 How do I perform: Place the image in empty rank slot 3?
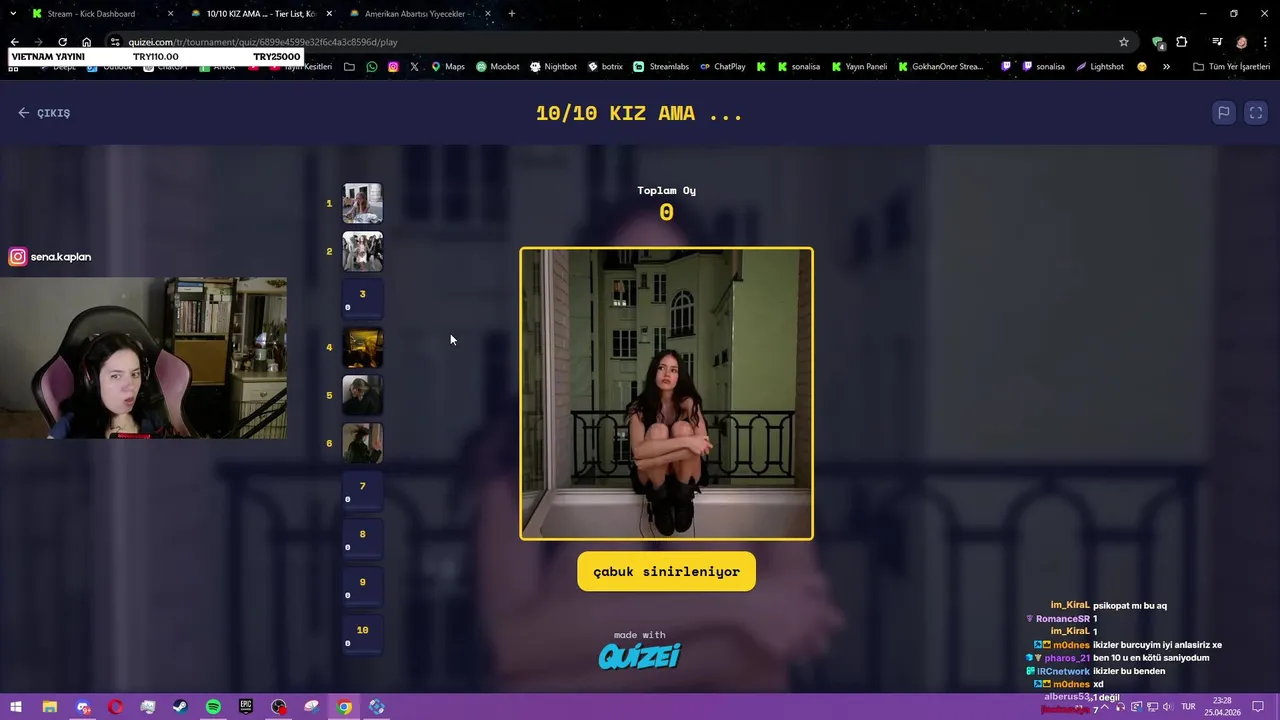click(x=363, y=299)
